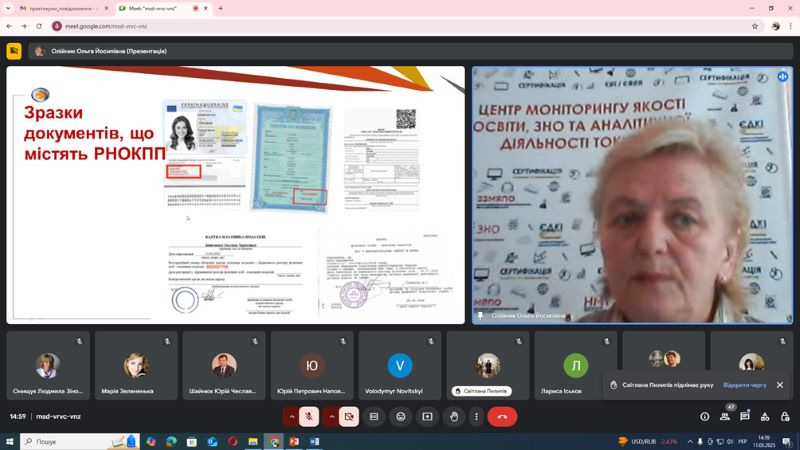Select Лариса Іськов participant tile
Screen dimensions: 800x450
point(576,365)
